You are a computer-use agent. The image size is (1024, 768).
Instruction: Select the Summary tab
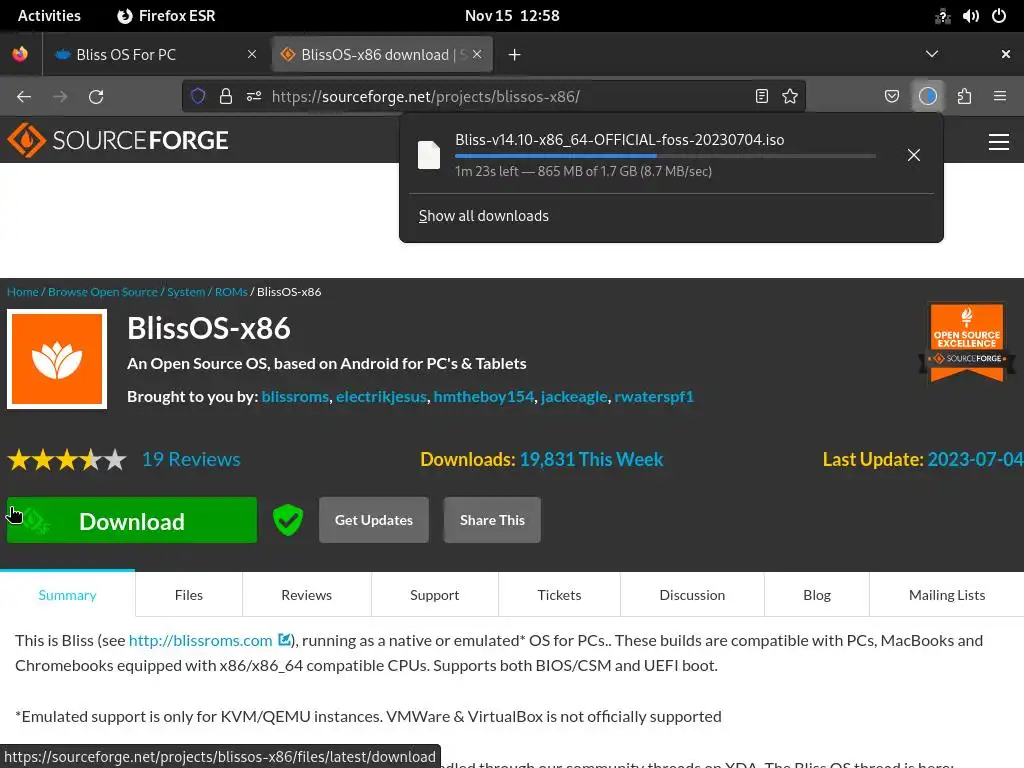coord(67,595)
